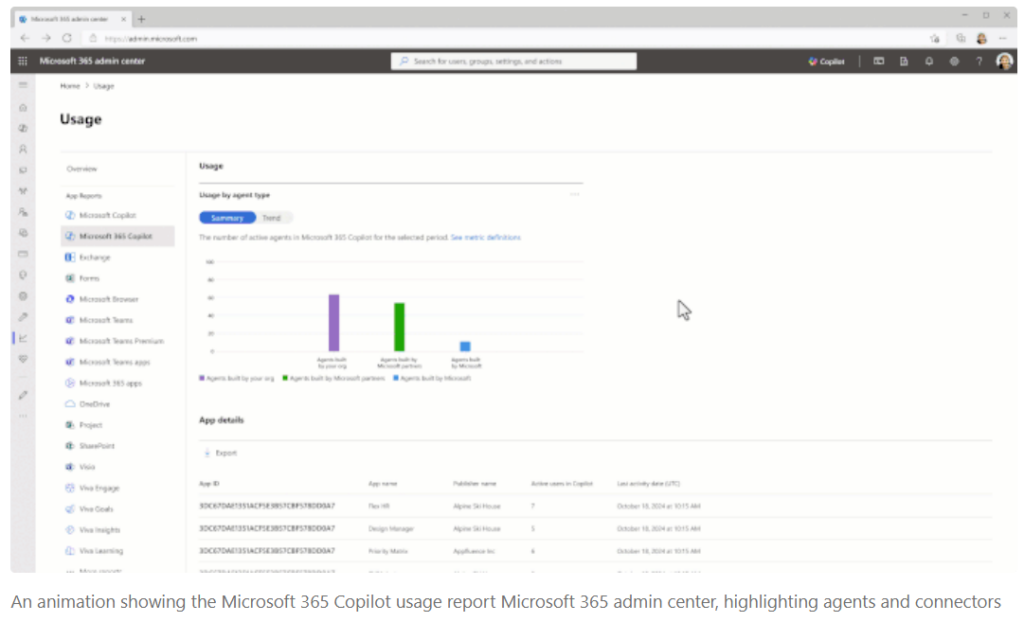Go back with the browser back arrow
The image size is (1024, 622).
(x=25, y=38)
